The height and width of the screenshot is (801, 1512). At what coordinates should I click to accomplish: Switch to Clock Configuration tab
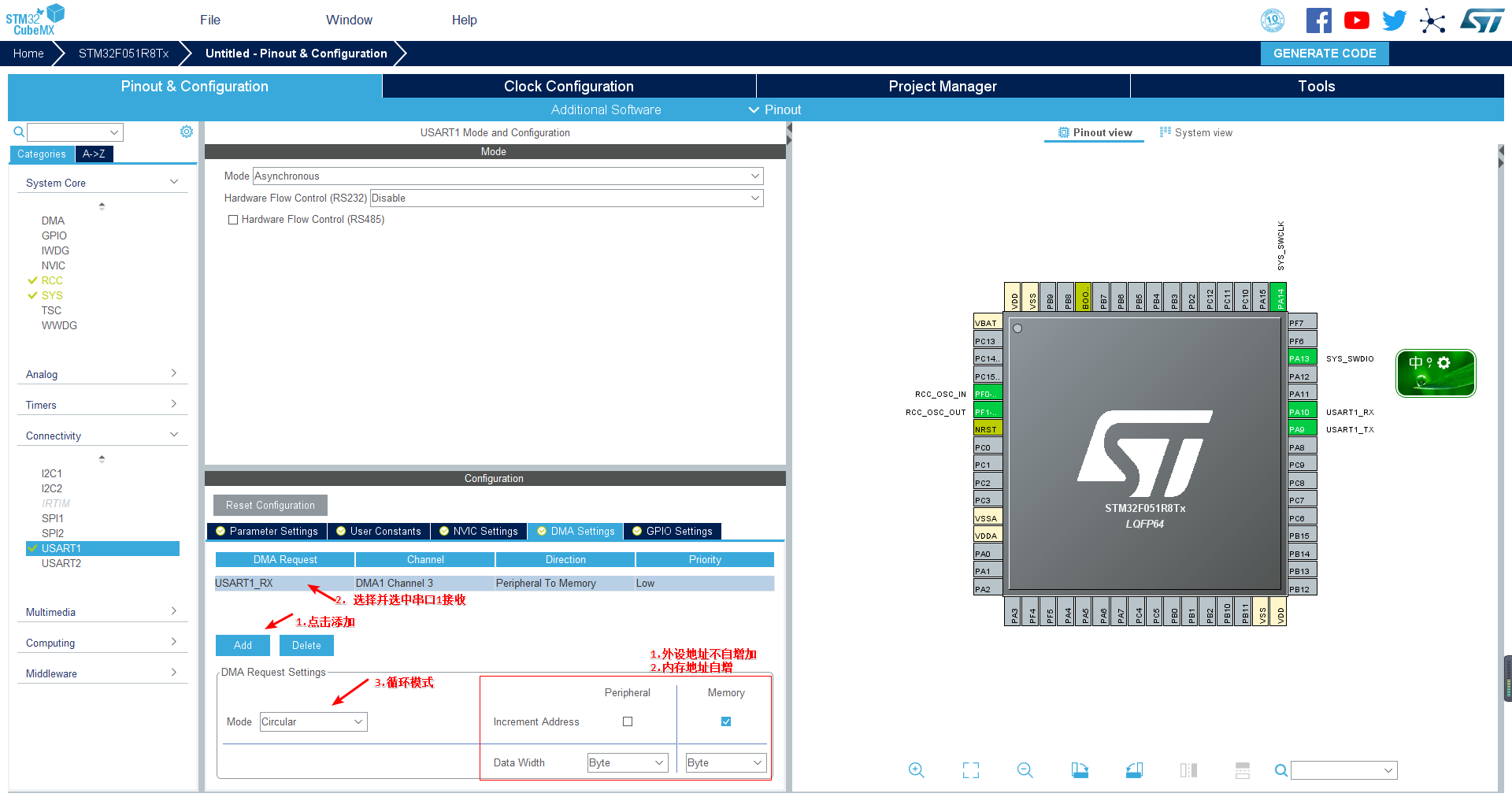tap(569, 86)
